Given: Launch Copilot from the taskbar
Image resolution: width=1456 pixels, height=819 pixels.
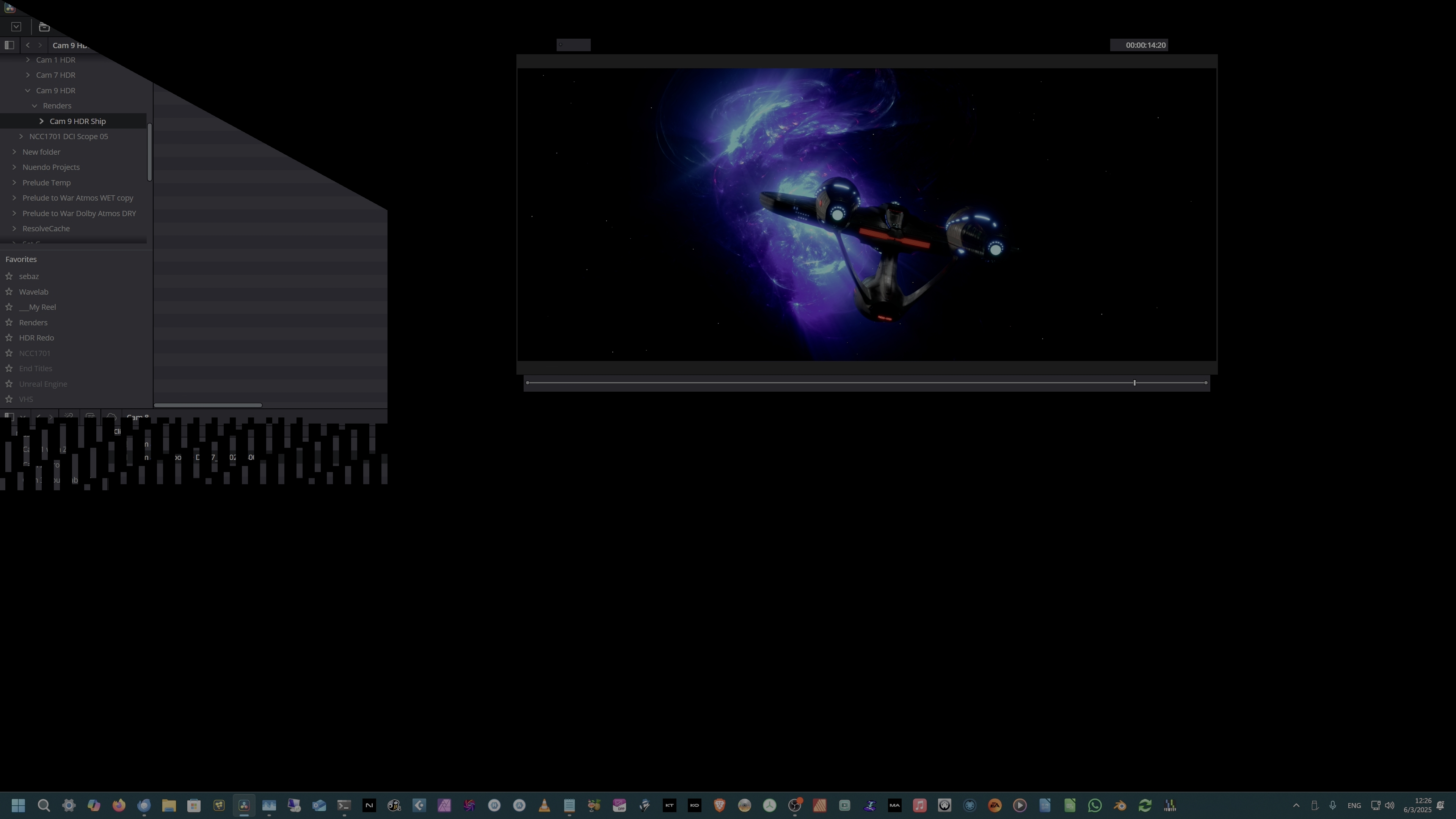Looking at the screenshot, I should 94,805.
